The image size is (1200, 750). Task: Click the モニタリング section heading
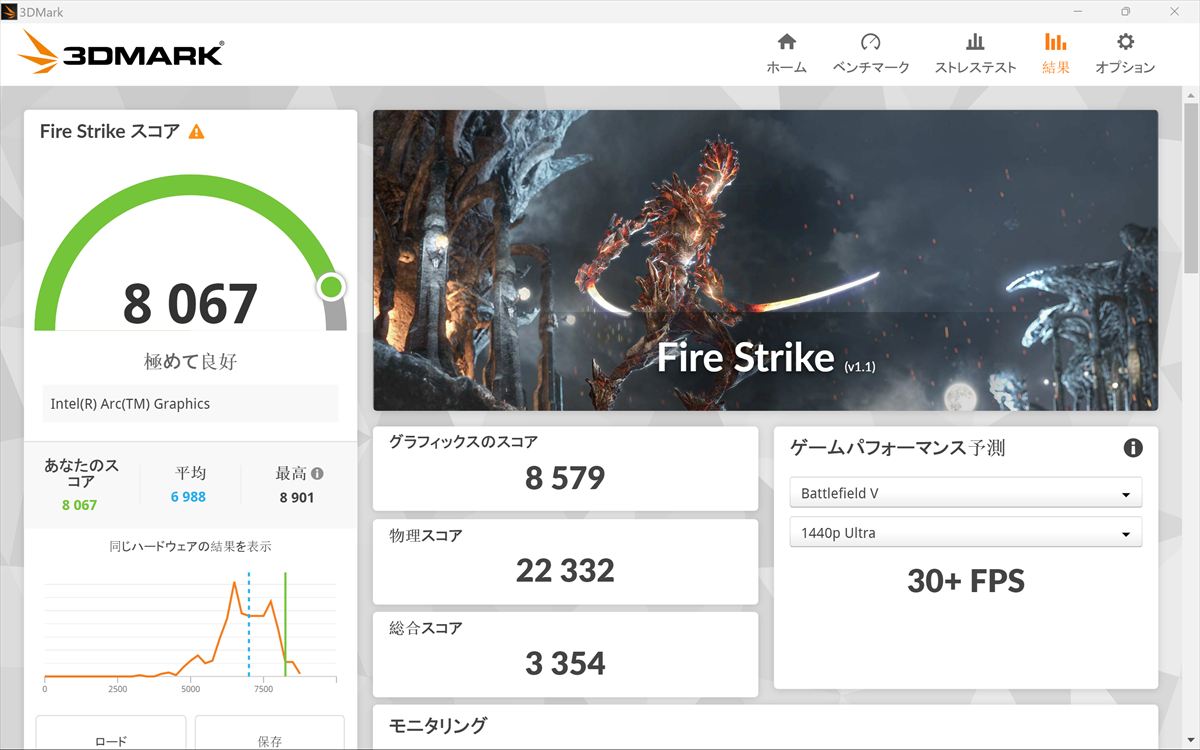click(x=438, y=726)
